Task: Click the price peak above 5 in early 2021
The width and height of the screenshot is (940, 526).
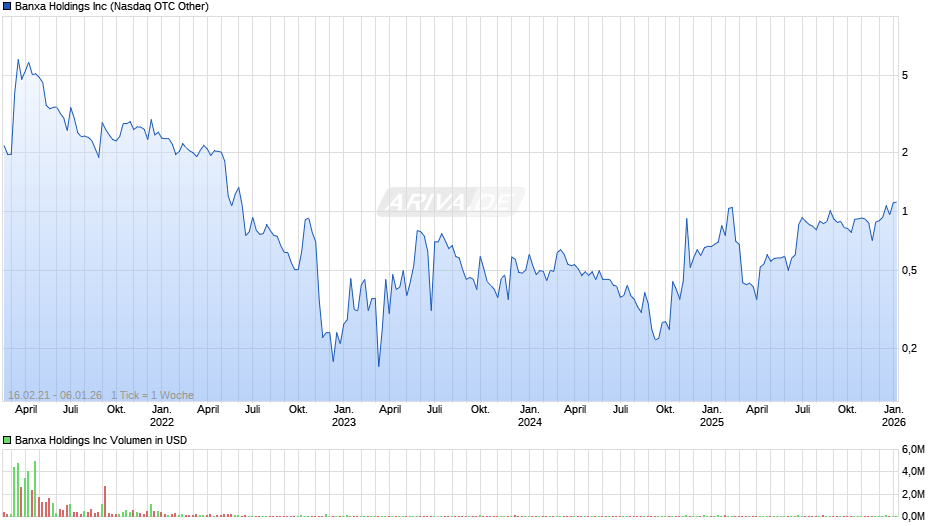Action: click(18, 60)
